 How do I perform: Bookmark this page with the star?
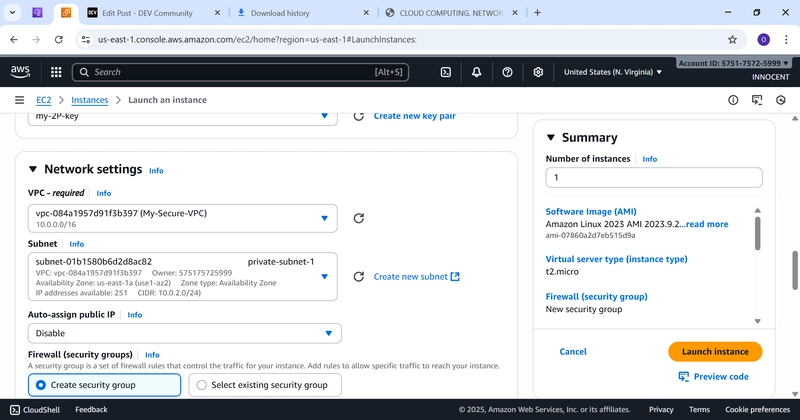pyautogui.click(x=732, y=39)
